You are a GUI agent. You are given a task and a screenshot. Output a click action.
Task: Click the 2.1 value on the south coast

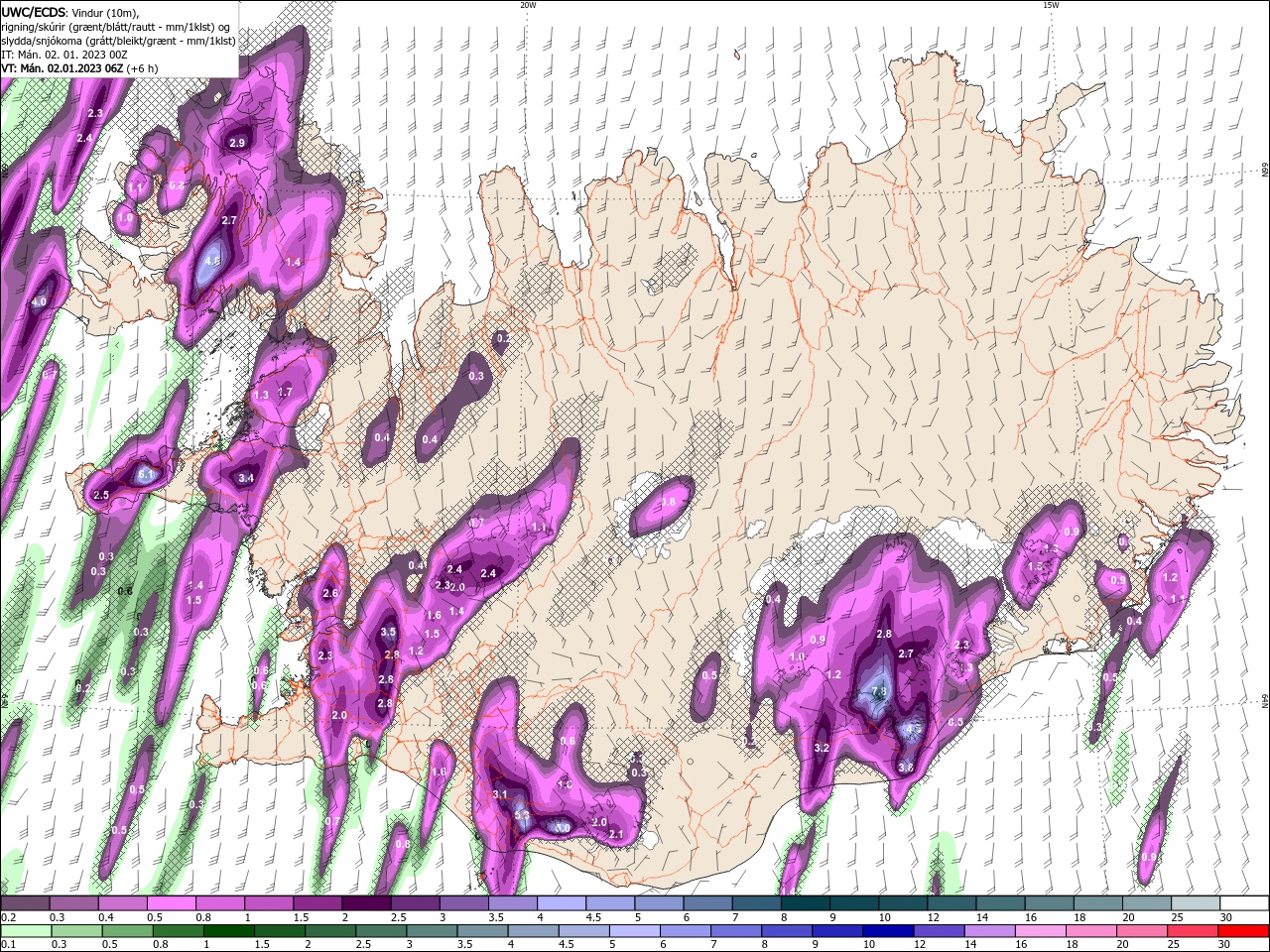pos(615,834)
